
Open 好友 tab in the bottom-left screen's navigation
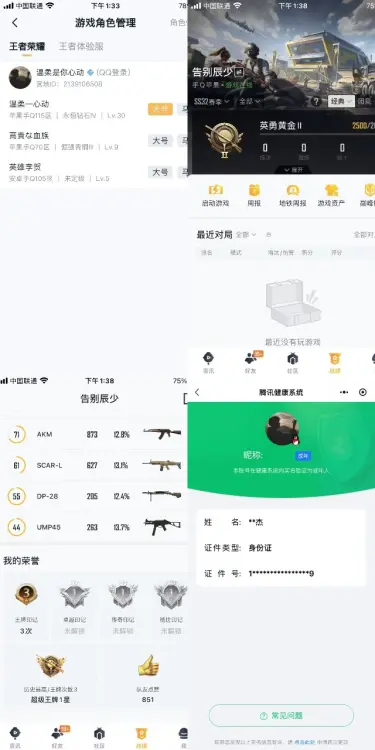click(x=58, y=738)
